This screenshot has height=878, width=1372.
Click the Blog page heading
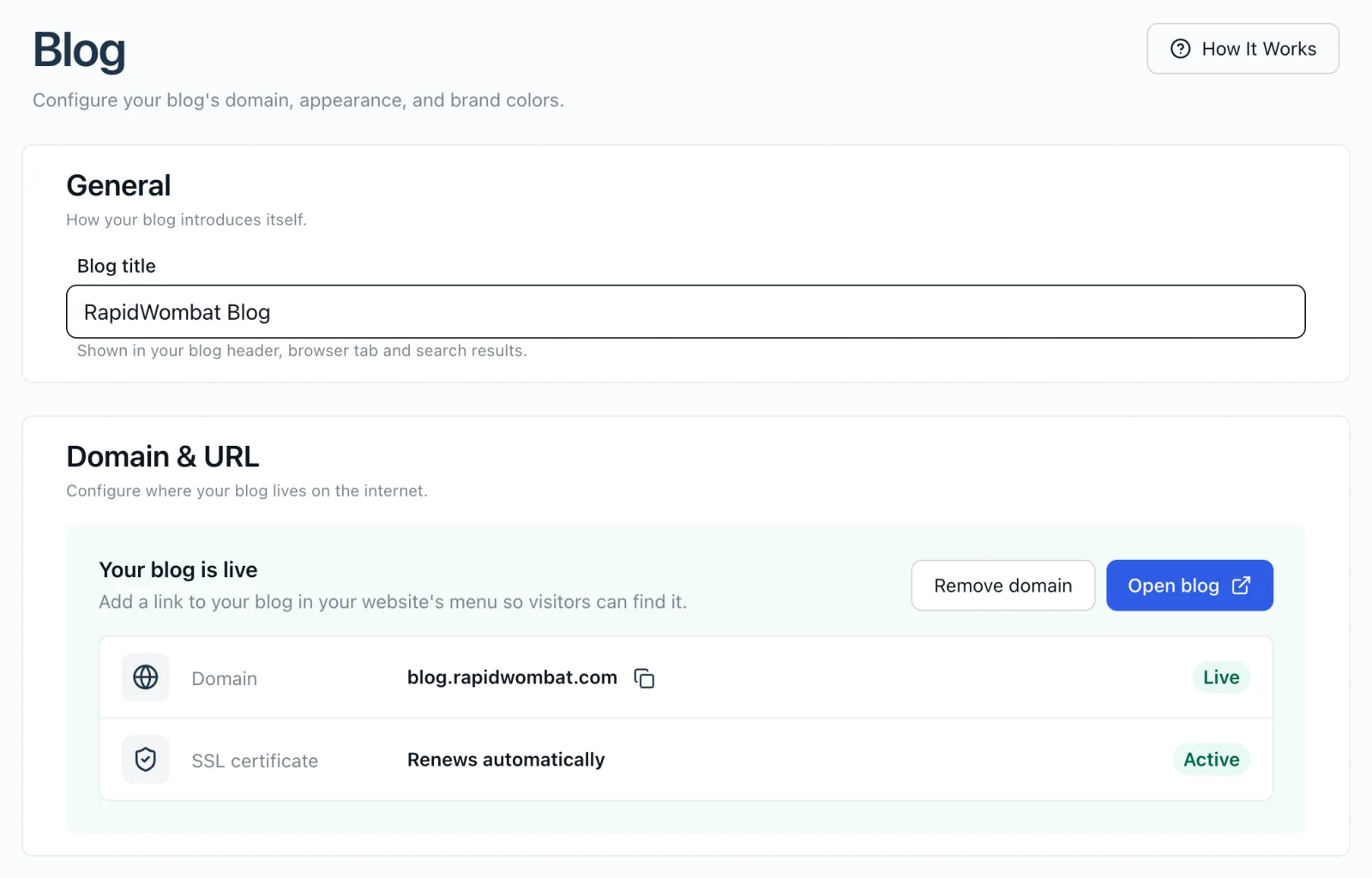click(x=79, y=50)
